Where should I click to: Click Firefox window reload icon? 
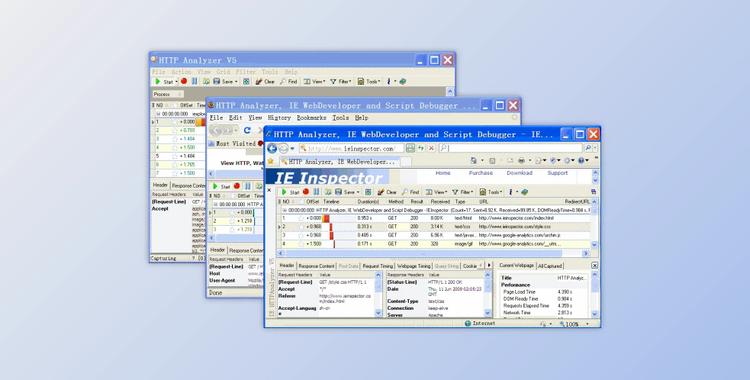[247, 130]
